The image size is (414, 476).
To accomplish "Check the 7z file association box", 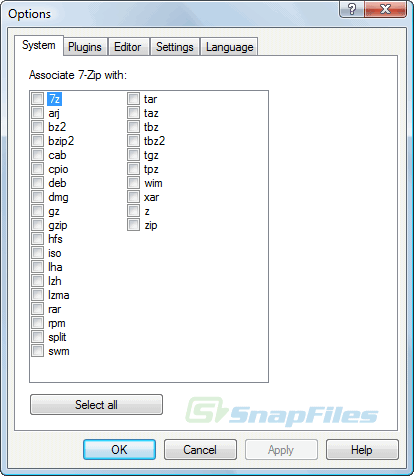I will point(37,99).
